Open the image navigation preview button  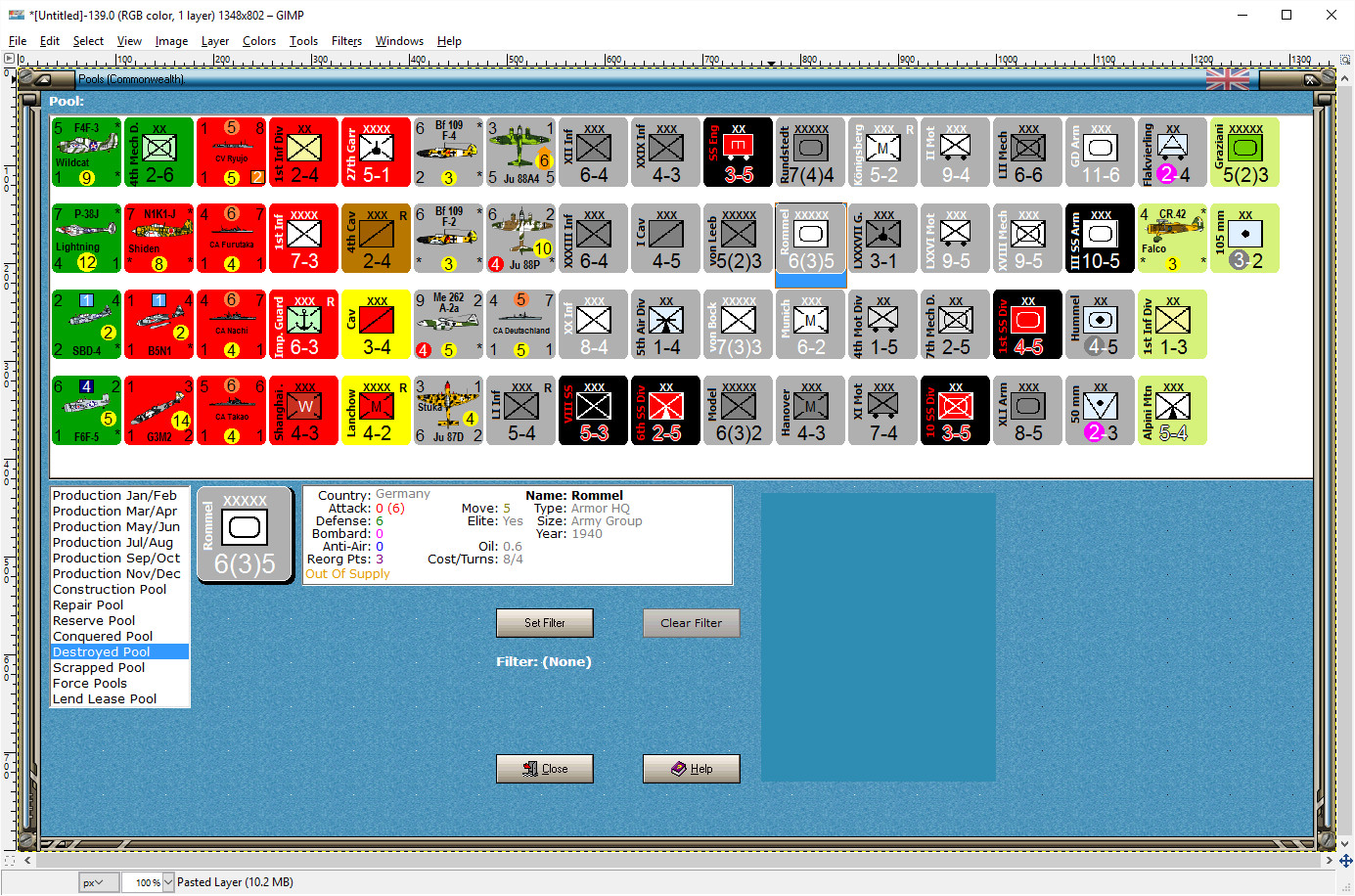pyautogui.click(x=1345, y=861)
